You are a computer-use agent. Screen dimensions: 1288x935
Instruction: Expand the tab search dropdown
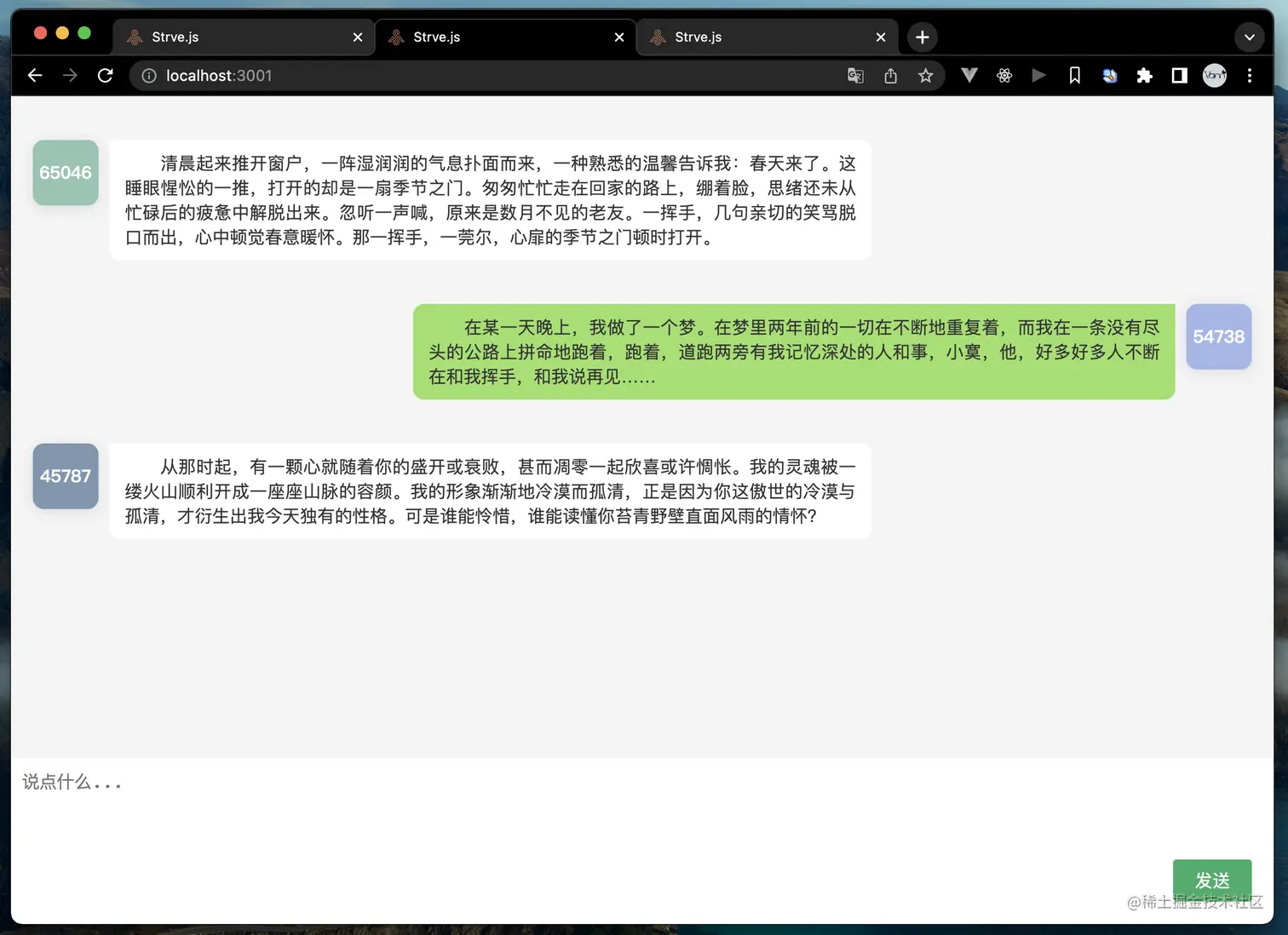click(1250, 37)
